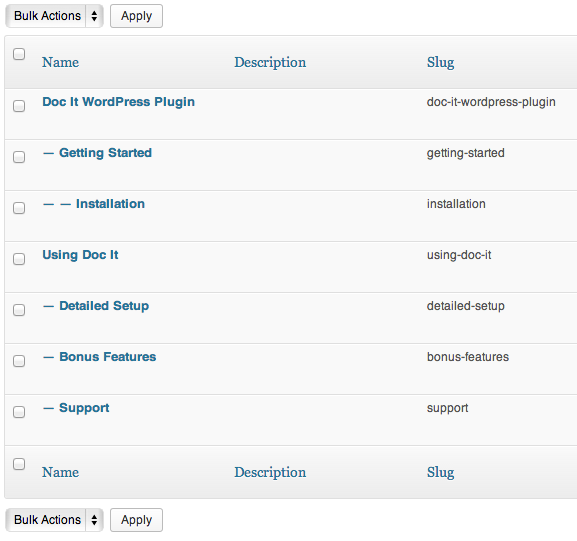The height and width of the screenshot is (541, 577).
Task: Toggle select-all checkbox in table header
Action: tap(19, 54)
